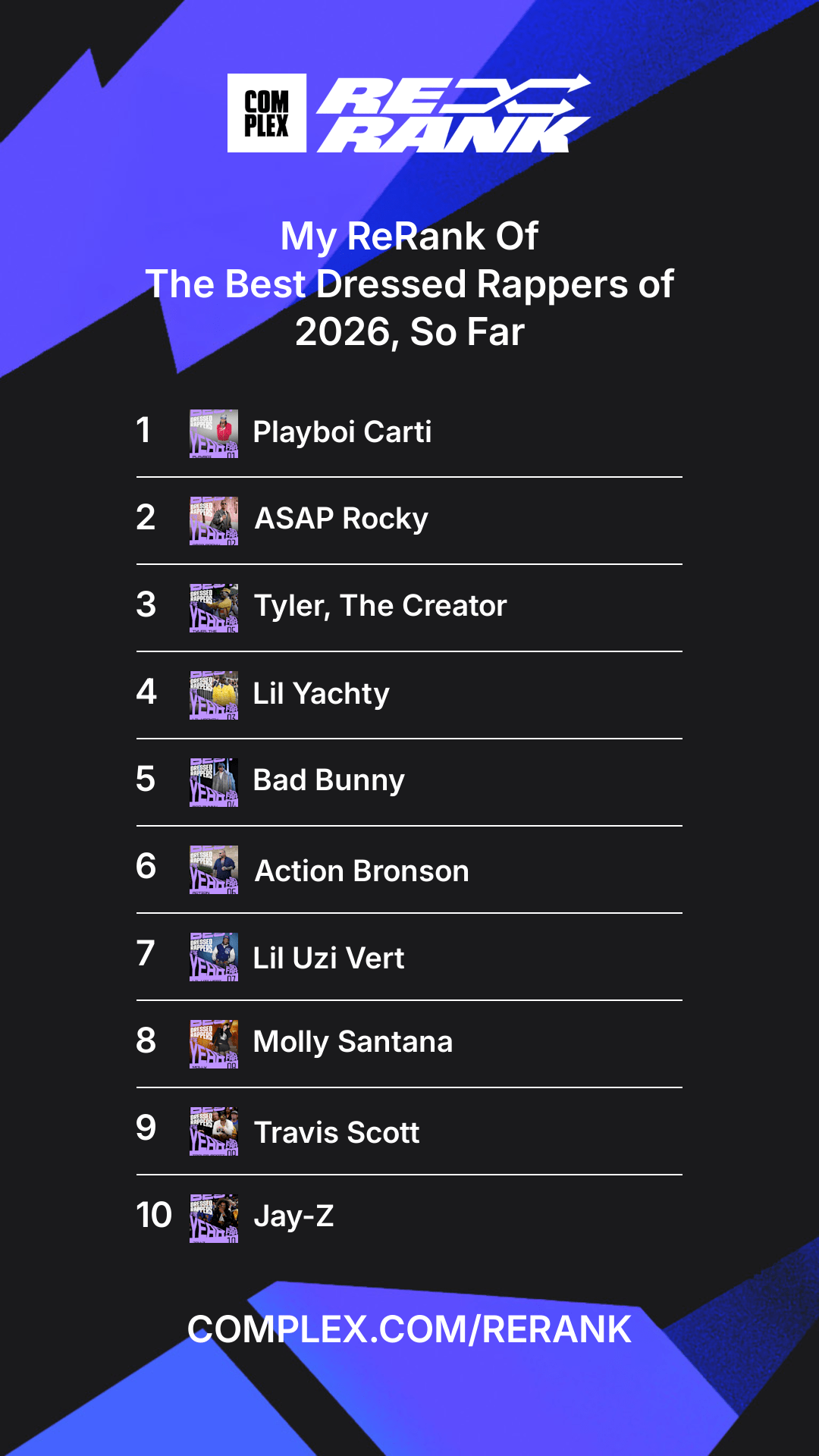Click the Molly Santana name text
This screenshot has height=1456, width=819.
(x=353, y=1042)
